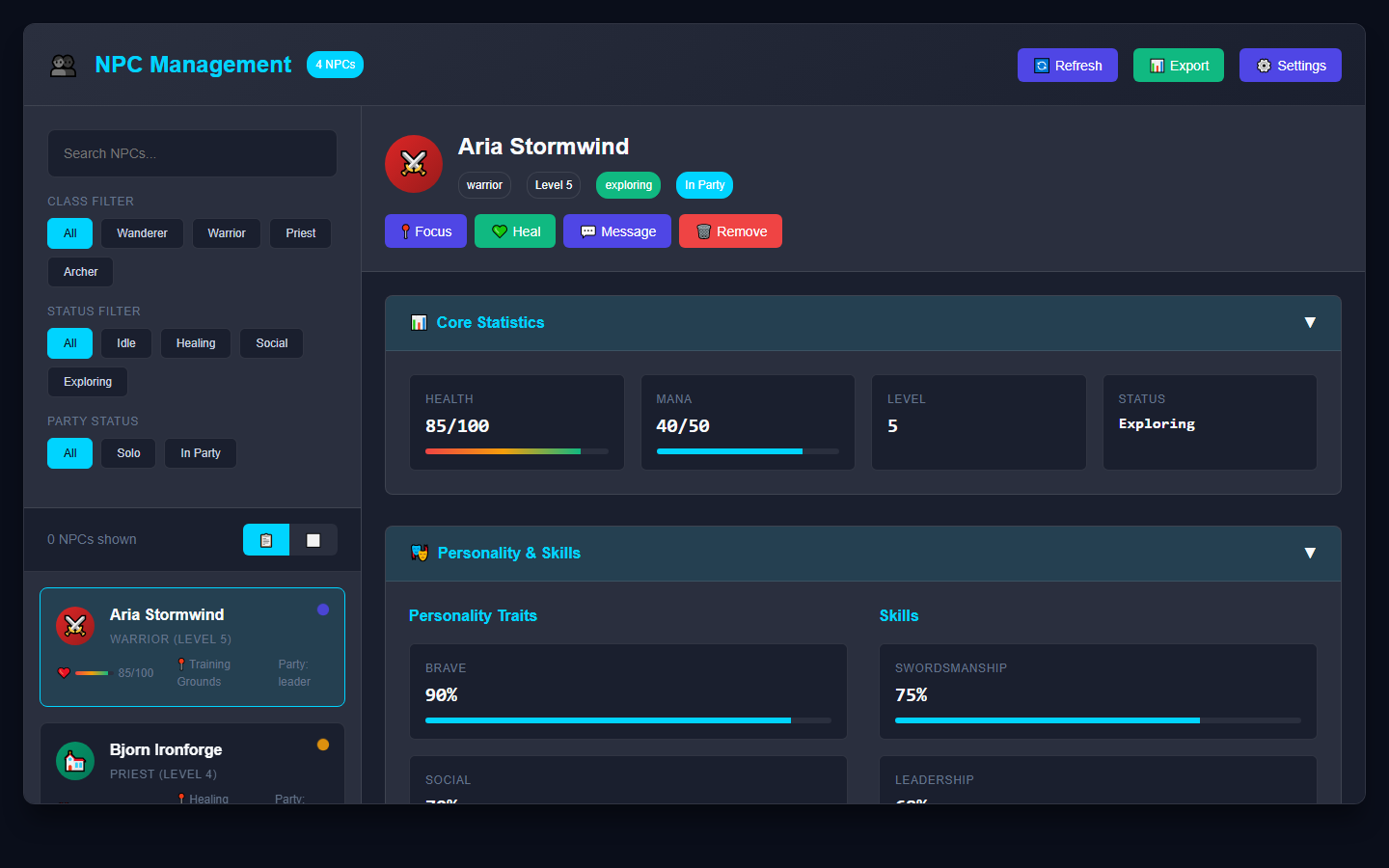Image resolution: width=1389 pixels, height=868 pixels.
Task: Select Bjorn Ironforge in the NPC list
Action: point(192,763)
